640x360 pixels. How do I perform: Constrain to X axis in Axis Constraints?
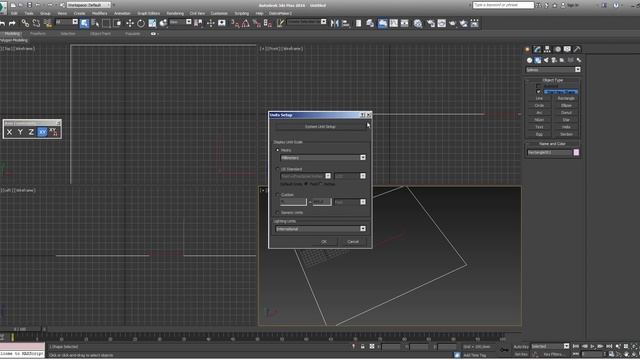click(x=9, y=132)
